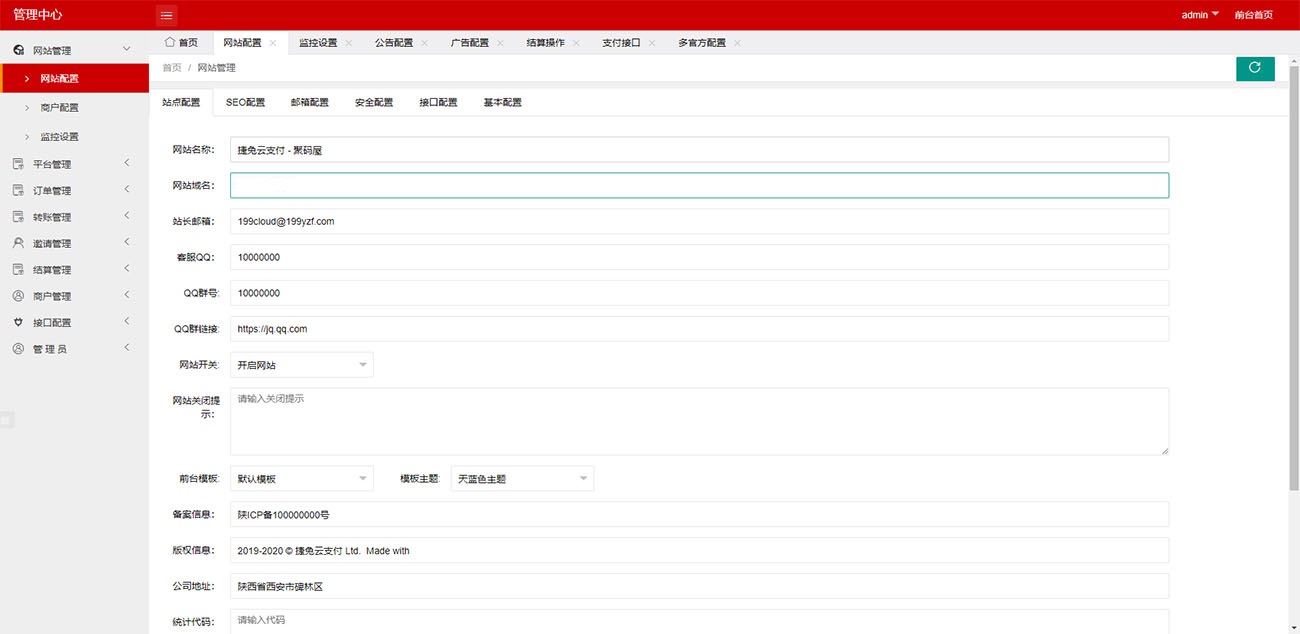The height and width of the screenshot is (634, 1300).
Task: Click the 客服QQ input field
Action: point(699,257)
